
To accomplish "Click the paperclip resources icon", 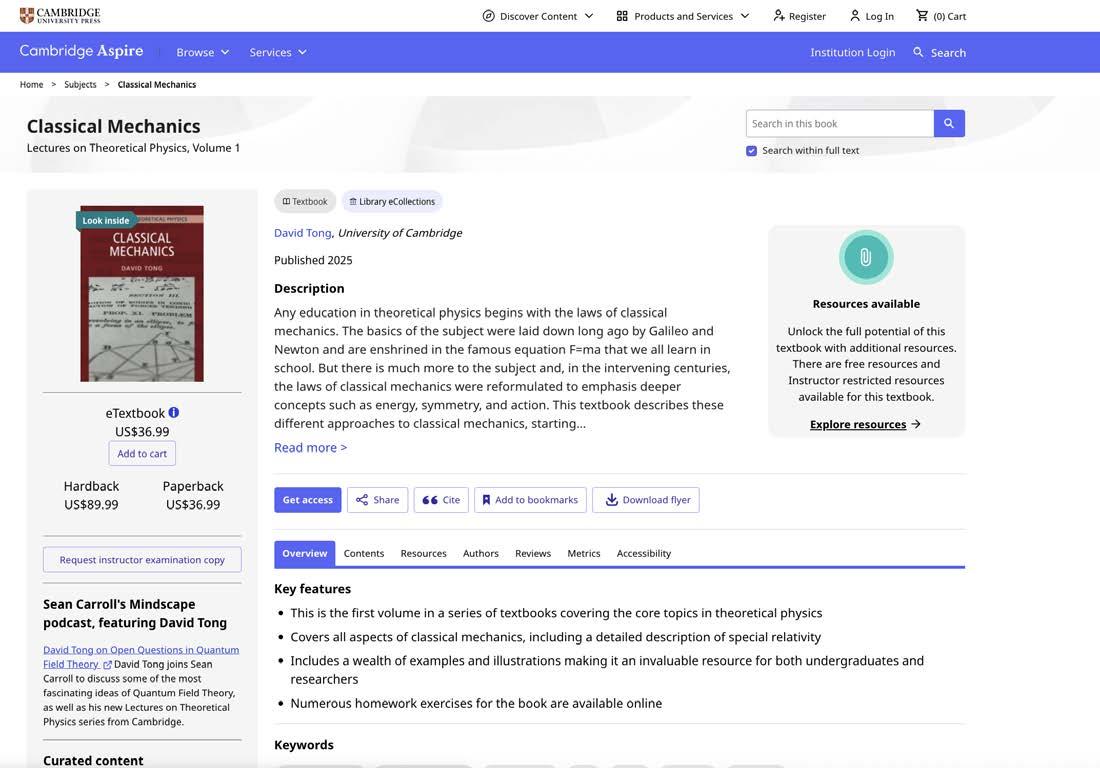I will [866, 257].
